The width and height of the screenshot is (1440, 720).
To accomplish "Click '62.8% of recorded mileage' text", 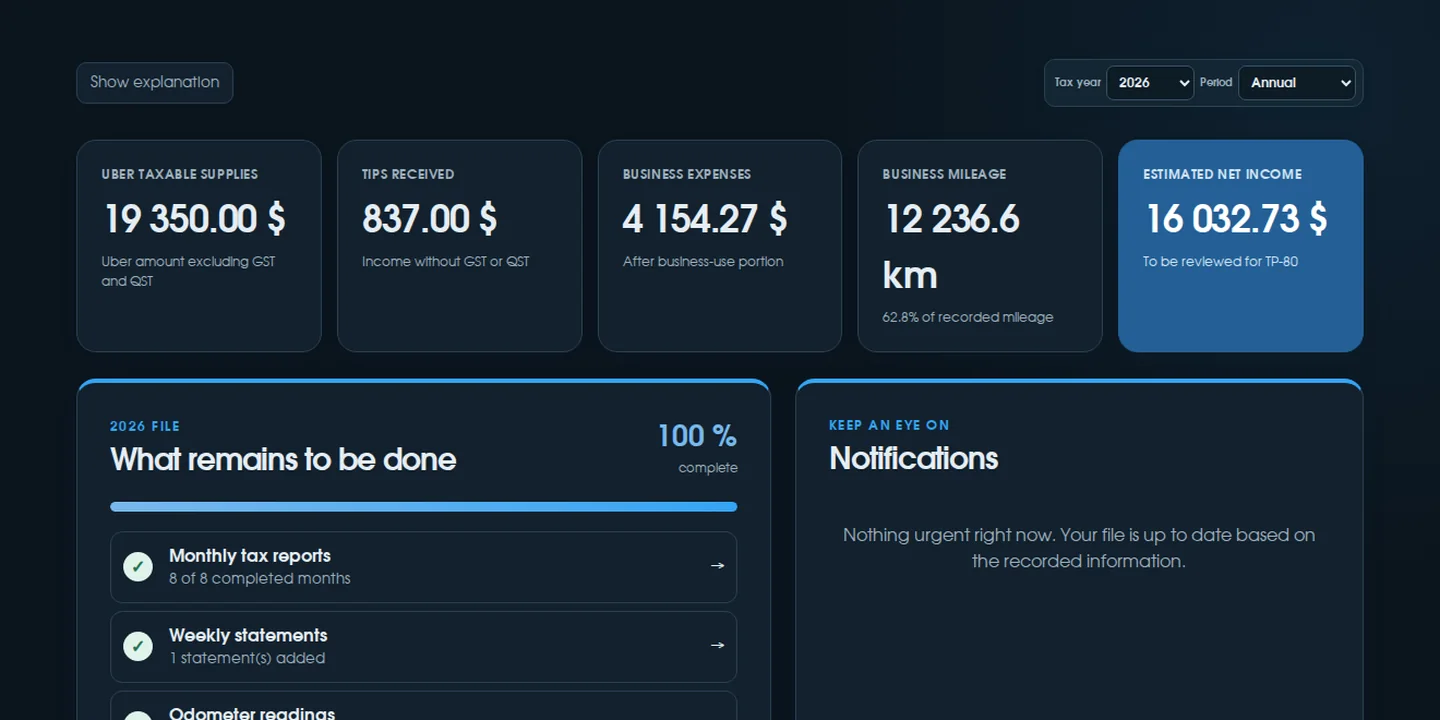I will pyautogui.click(x=968, y=318).
